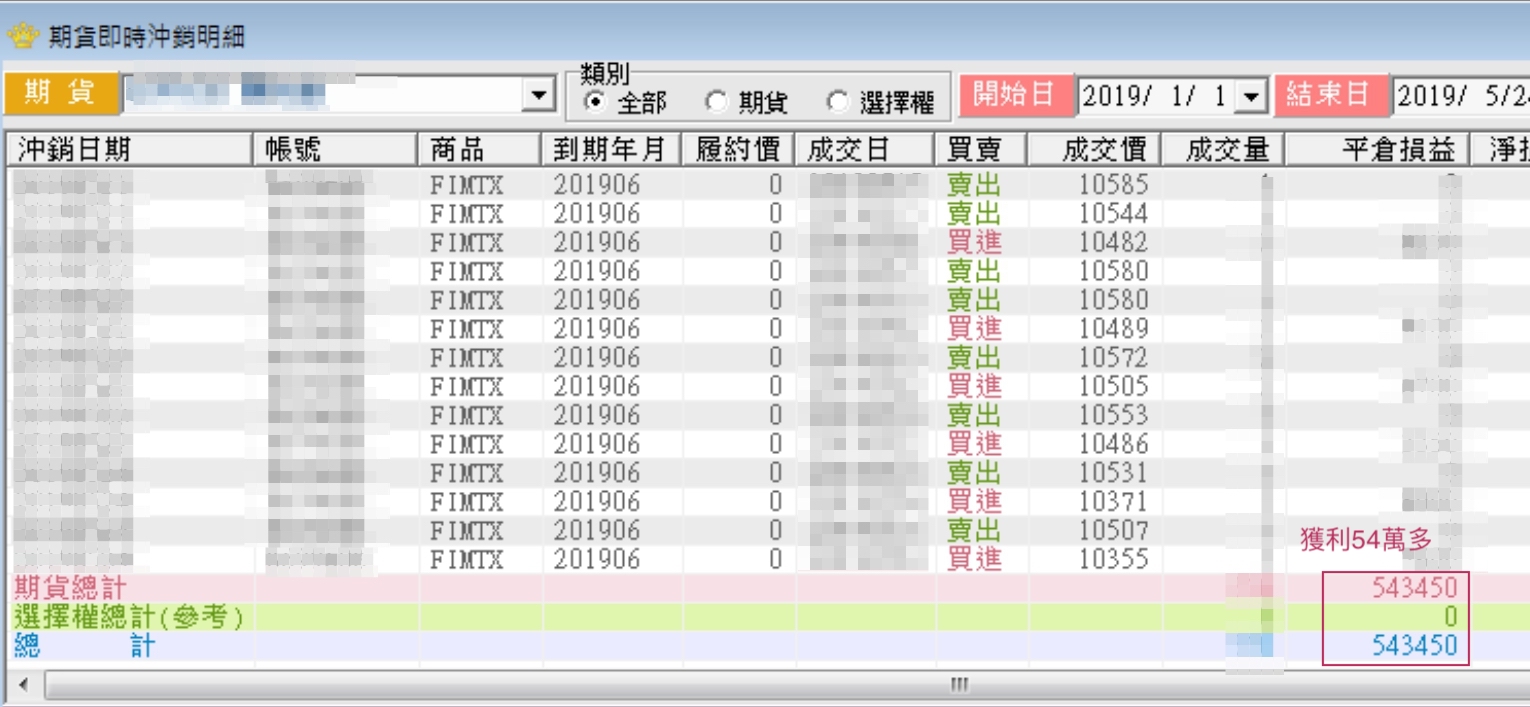Click the horizontal scrollbar left arrow
Viewport: 1530px width, 707px height.
pyautogui.click(x=24, y=685)
